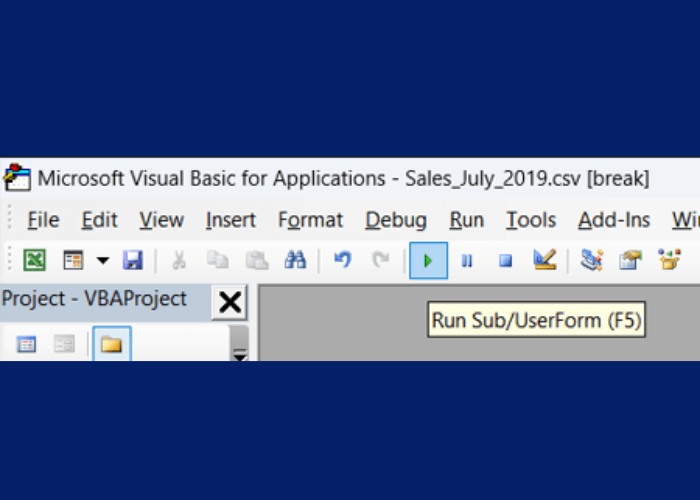
Task: Click the Break pause icon
Action: [x=467, y=260]
